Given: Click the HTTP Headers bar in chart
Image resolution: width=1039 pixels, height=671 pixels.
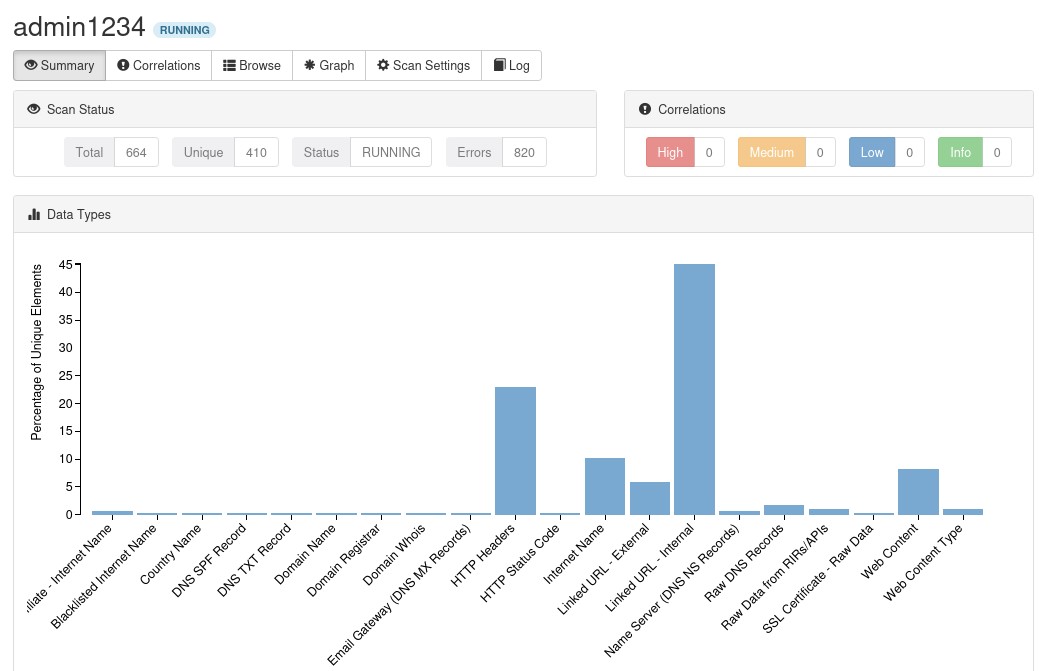Looking at the screenshot, I should pyautogui.click(x=516, y=450).
